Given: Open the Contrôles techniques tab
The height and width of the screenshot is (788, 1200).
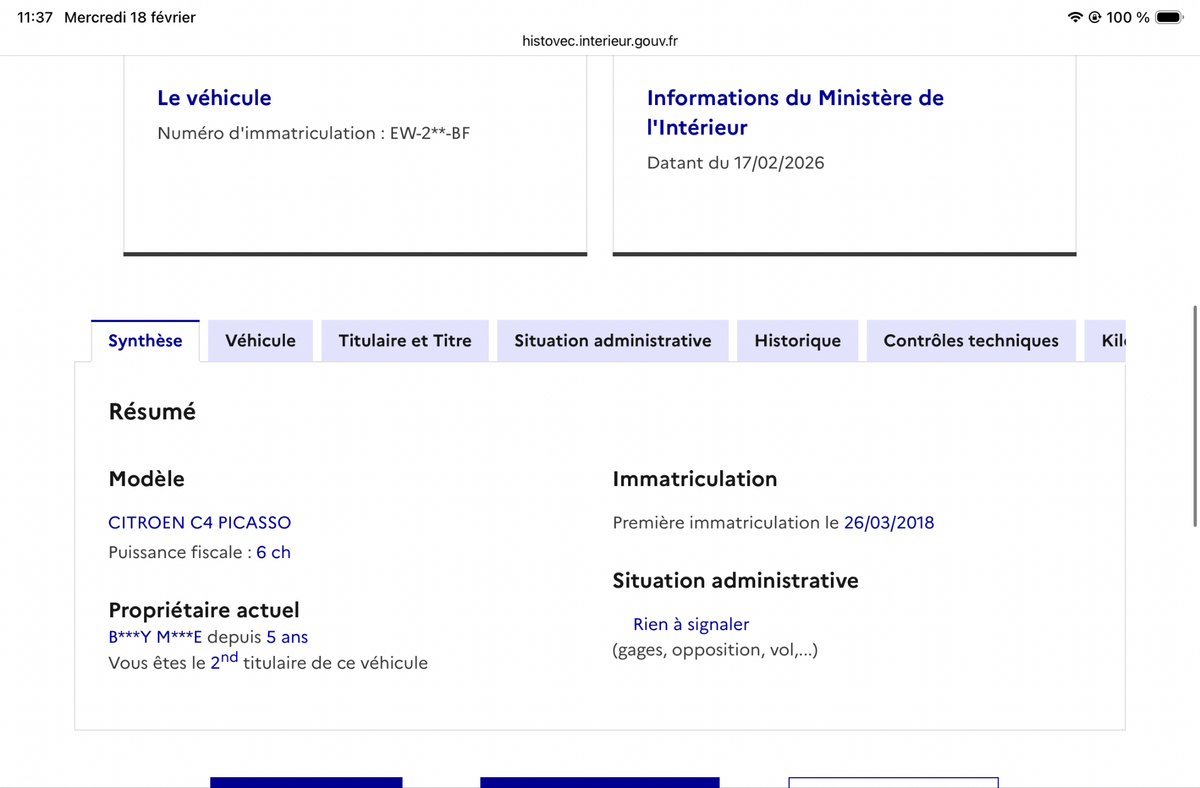Looking at the screenshot, I should [x=971, y=341].
